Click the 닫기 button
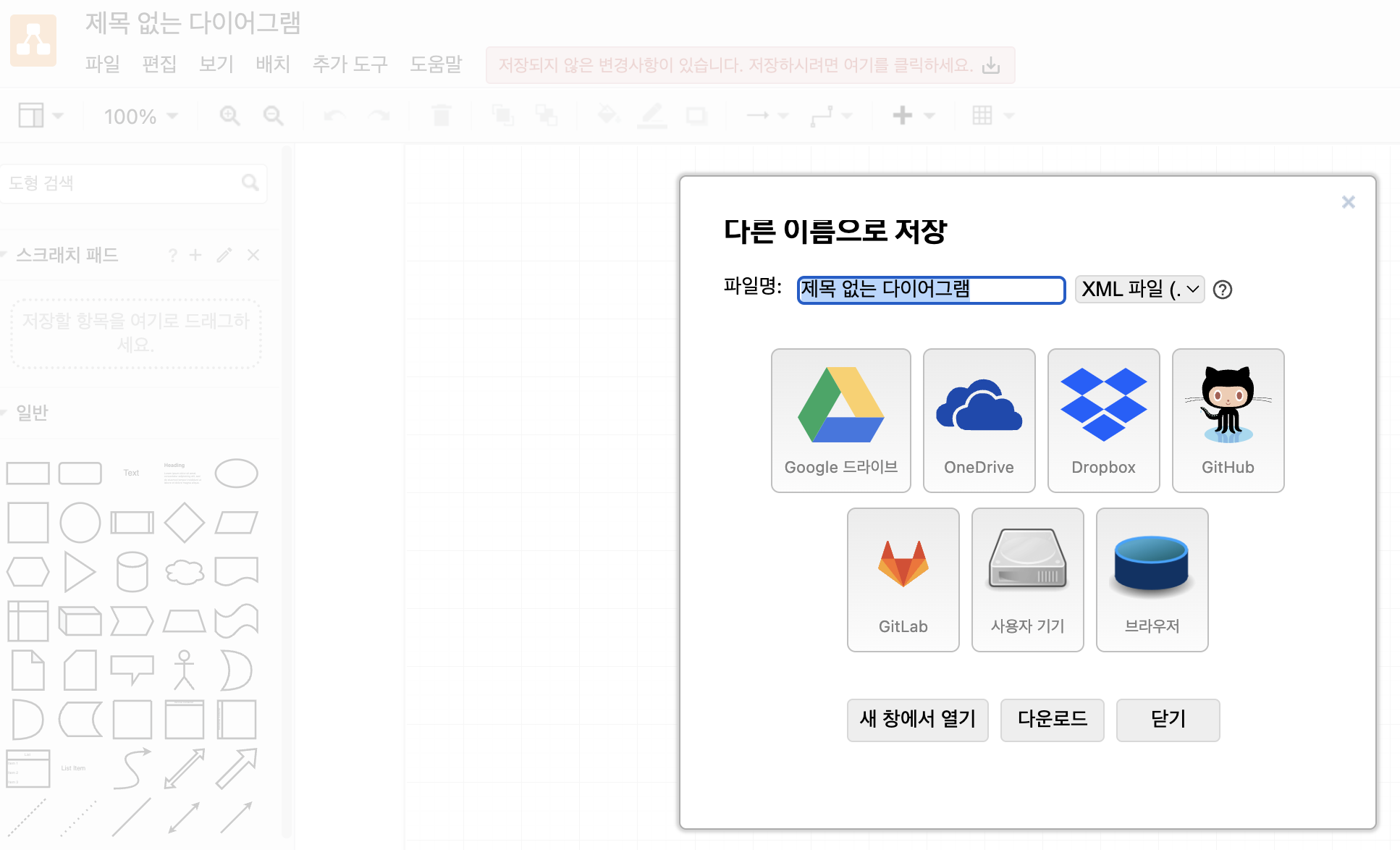Screen dimensions: 1400x850 tap(1168, 720)
